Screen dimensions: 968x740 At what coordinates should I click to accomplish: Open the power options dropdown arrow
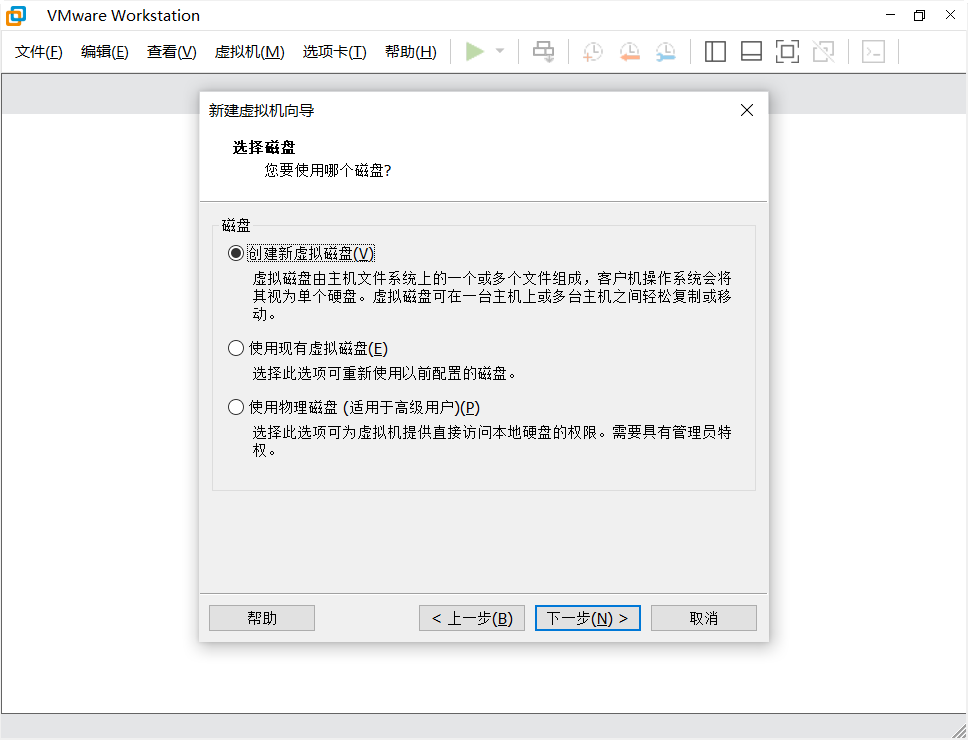(x=500, y=51)
